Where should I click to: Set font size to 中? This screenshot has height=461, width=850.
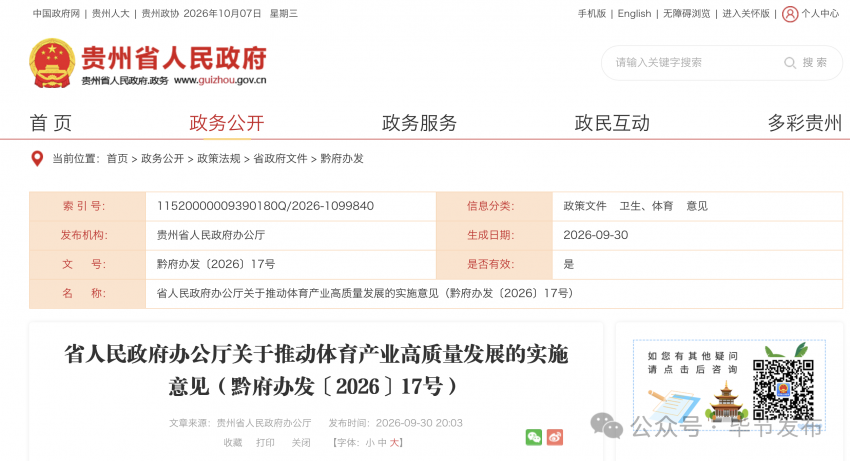(x=382, y=443)
